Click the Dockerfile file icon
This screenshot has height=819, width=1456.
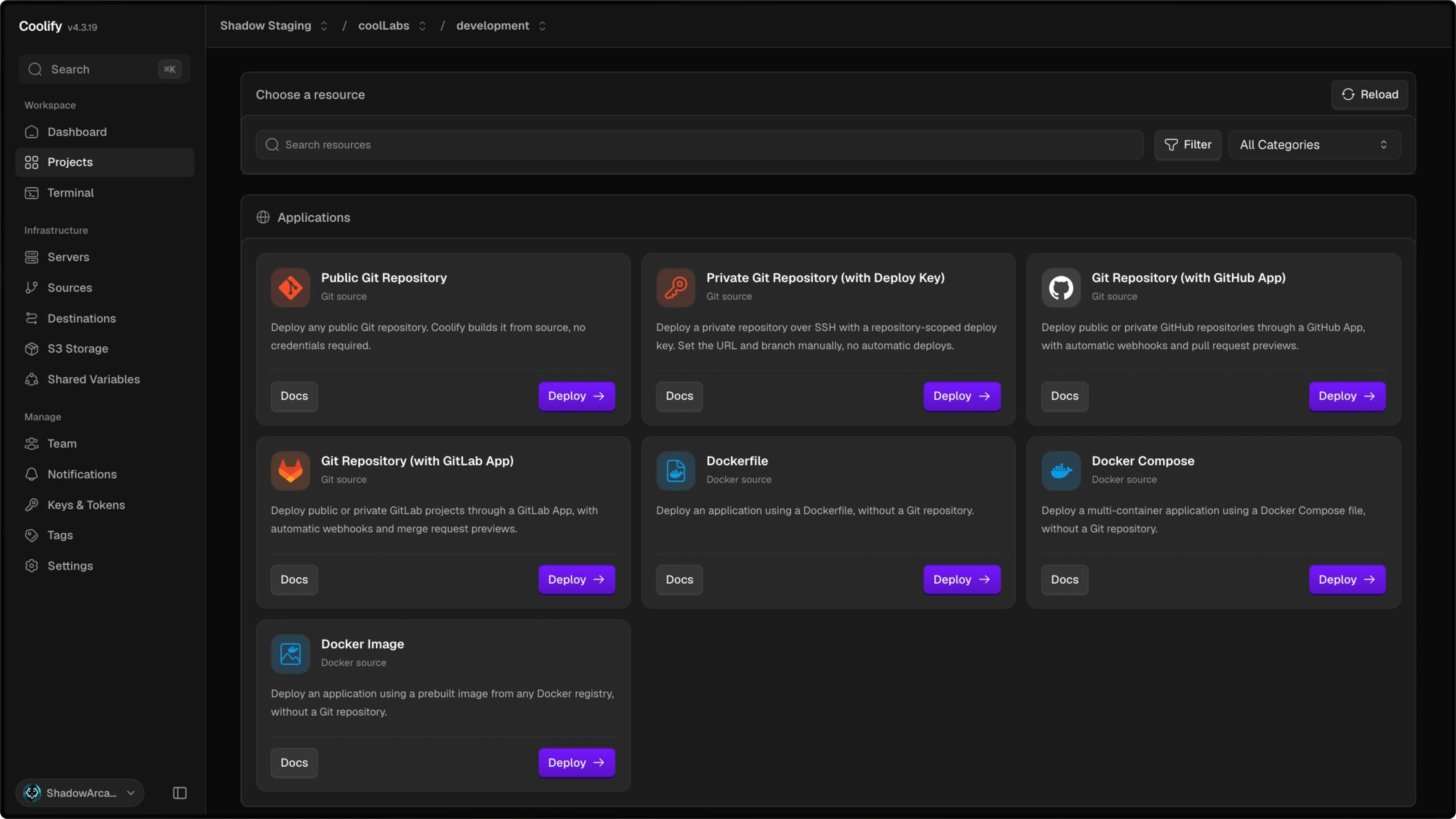pos(675,470)
